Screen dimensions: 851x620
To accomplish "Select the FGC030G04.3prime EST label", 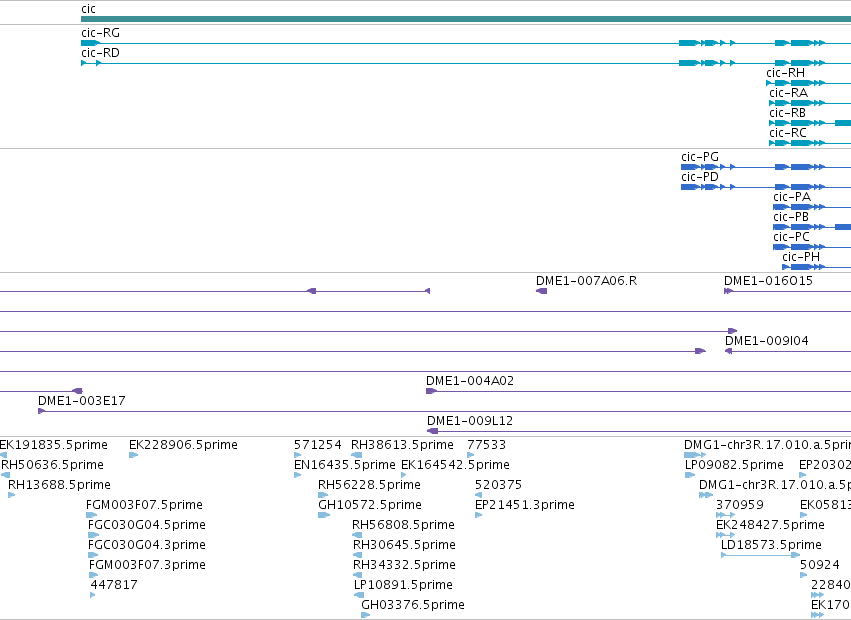I will [x=147, y=545].
